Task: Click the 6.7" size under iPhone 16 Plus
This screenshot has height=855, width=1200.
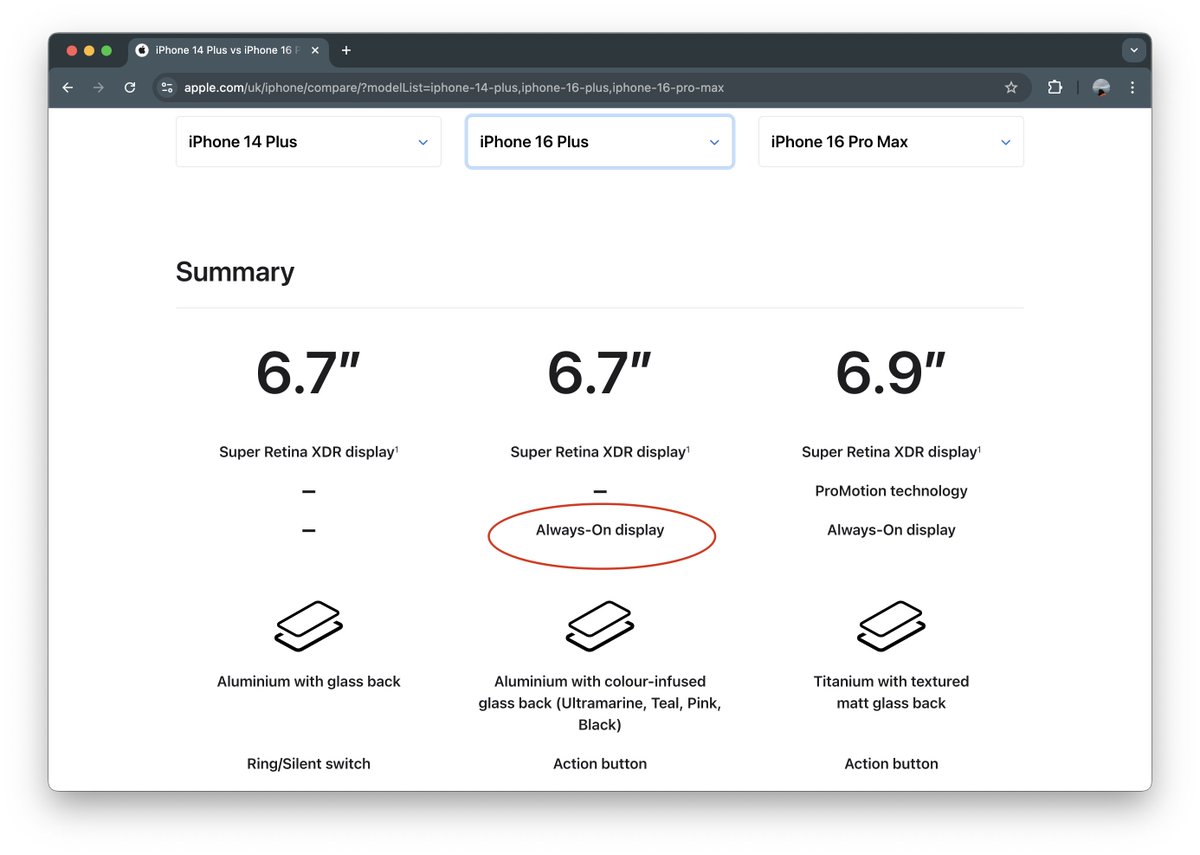Action: coord(600,373)
